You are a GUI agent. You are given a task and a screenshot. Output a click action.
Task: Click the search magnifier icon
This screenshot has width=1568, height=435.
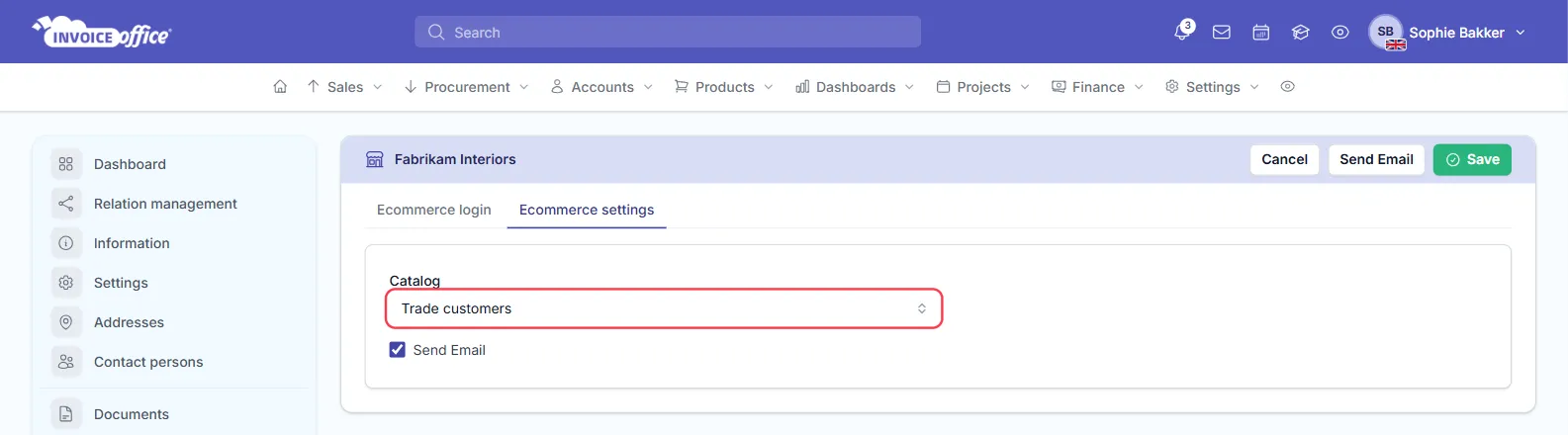point(436,33)
